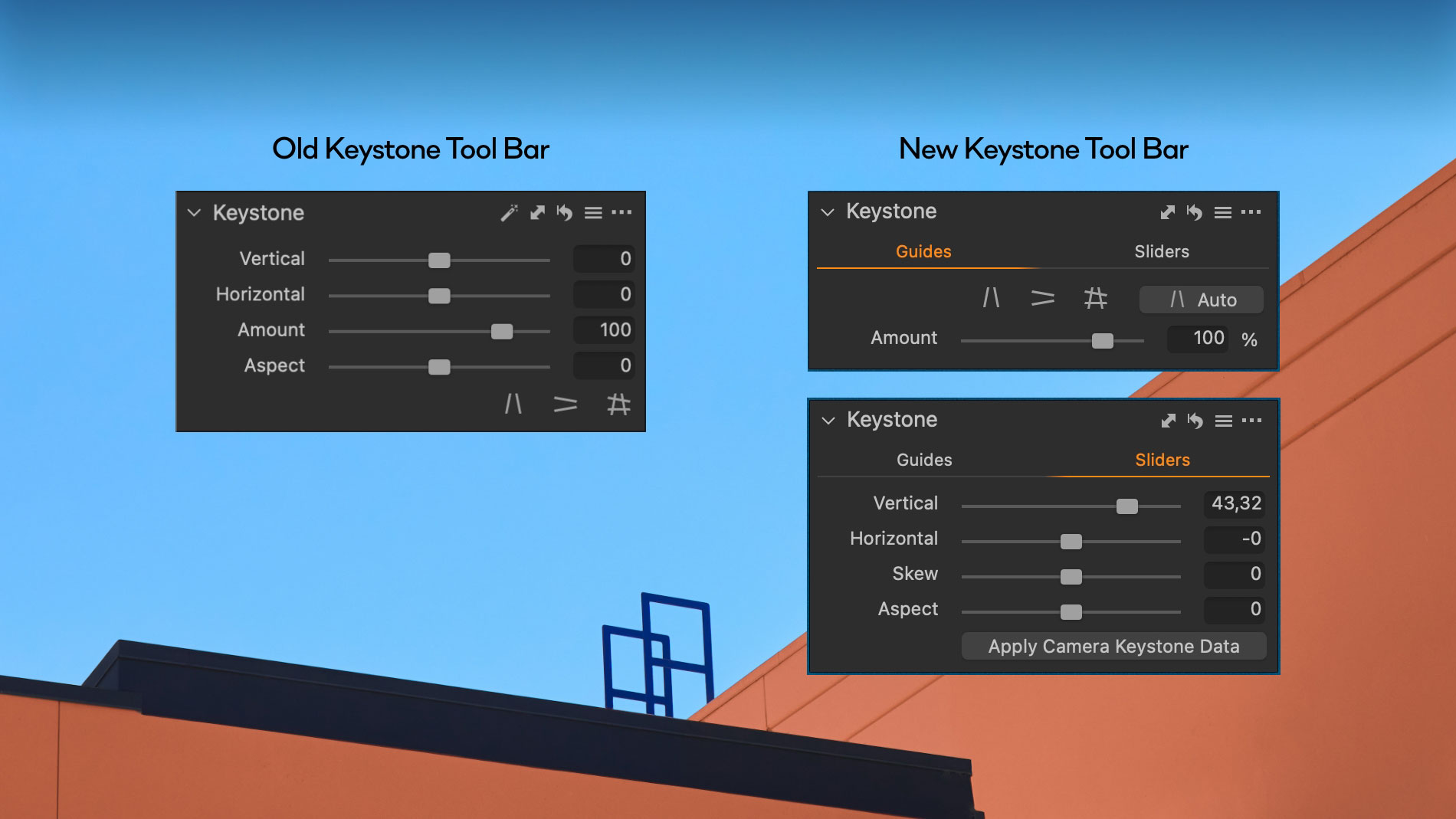Collapse the old Keystone panel chevron
1456x819 pixels.
tap(194, 213)
